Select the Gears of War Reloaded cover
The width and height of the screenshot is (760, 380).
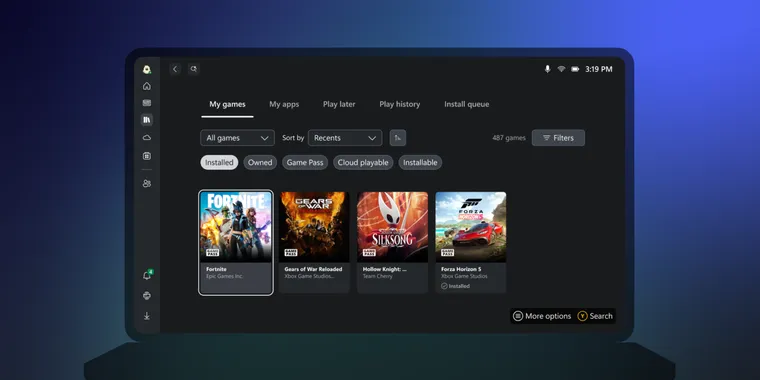[314, 227]
